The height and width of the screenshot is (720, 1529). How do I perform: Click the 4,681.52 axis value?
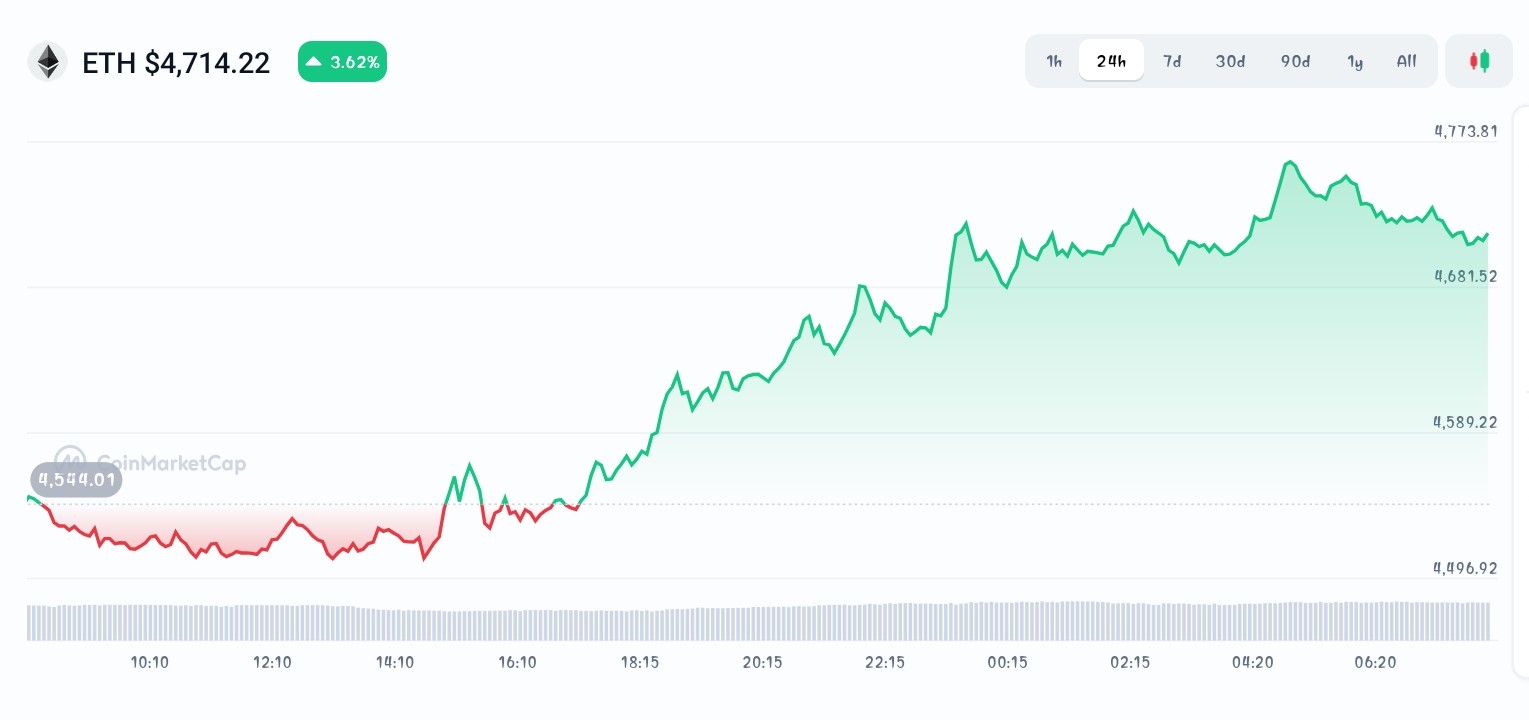pos(1465,276)
